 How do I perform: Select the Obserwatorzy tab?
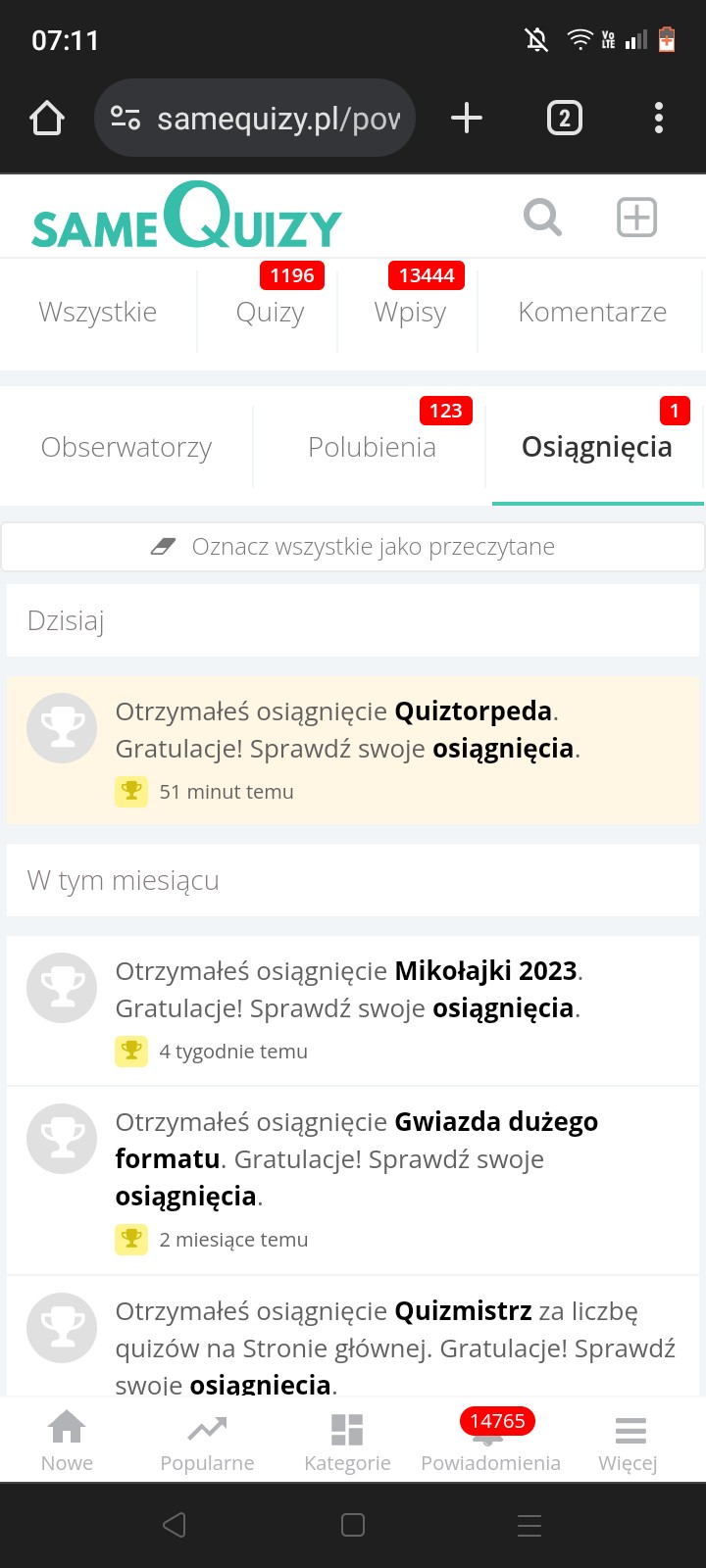click(126, 447)
